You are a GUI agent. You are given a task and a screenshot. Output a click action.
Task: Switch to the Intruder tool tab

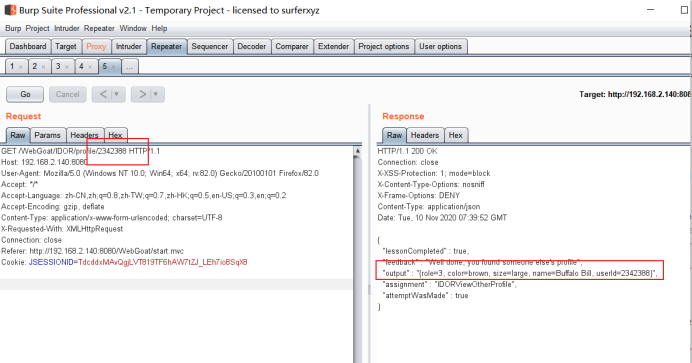(x=128, y=46)
